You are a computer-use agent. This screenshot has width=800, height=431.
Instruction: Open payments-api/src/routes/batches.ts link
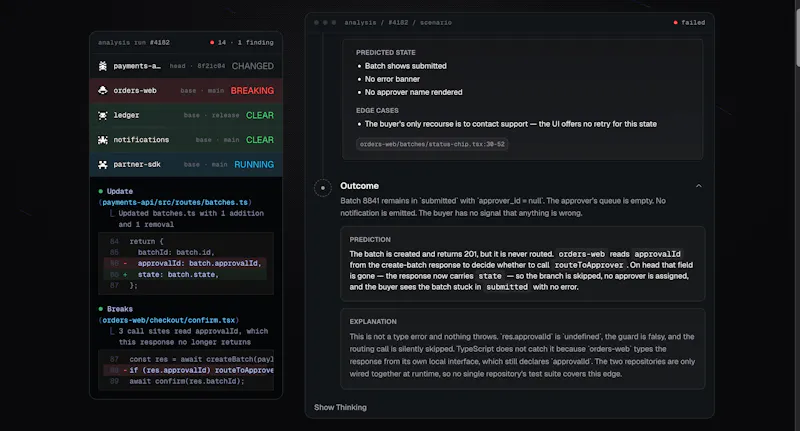pos(175,202)
